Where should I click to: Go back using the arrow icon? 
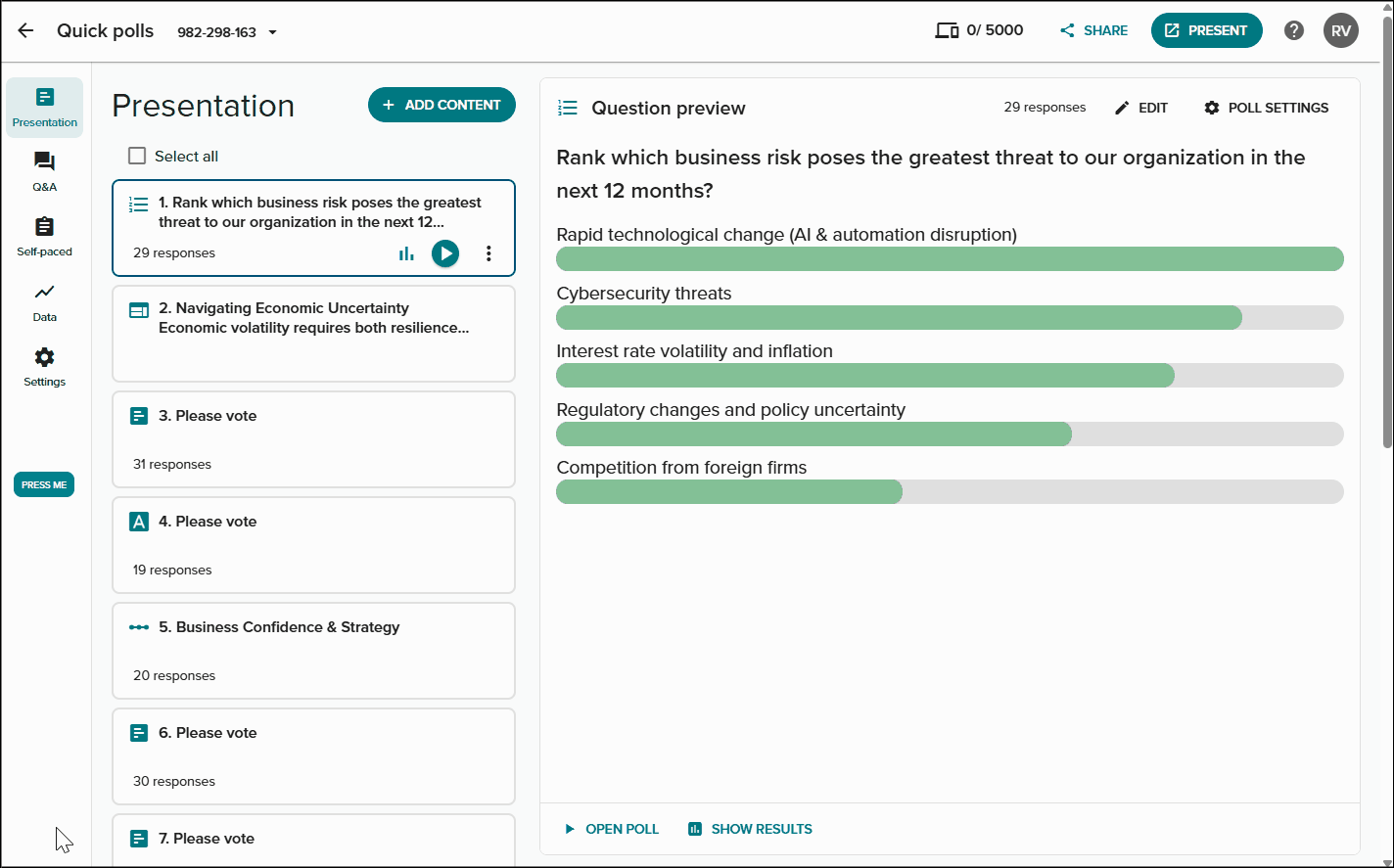tap(25, 30)
